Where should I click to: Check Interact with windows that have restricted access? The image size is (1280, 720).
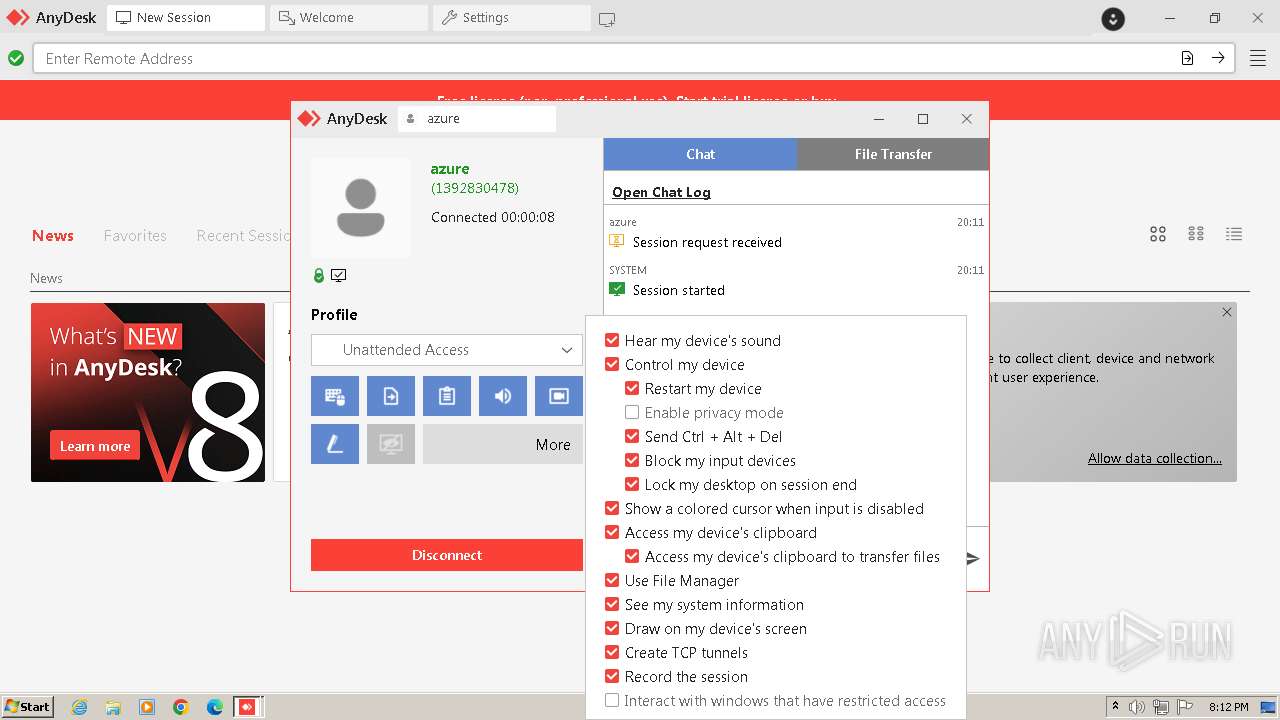click(612, 700)
